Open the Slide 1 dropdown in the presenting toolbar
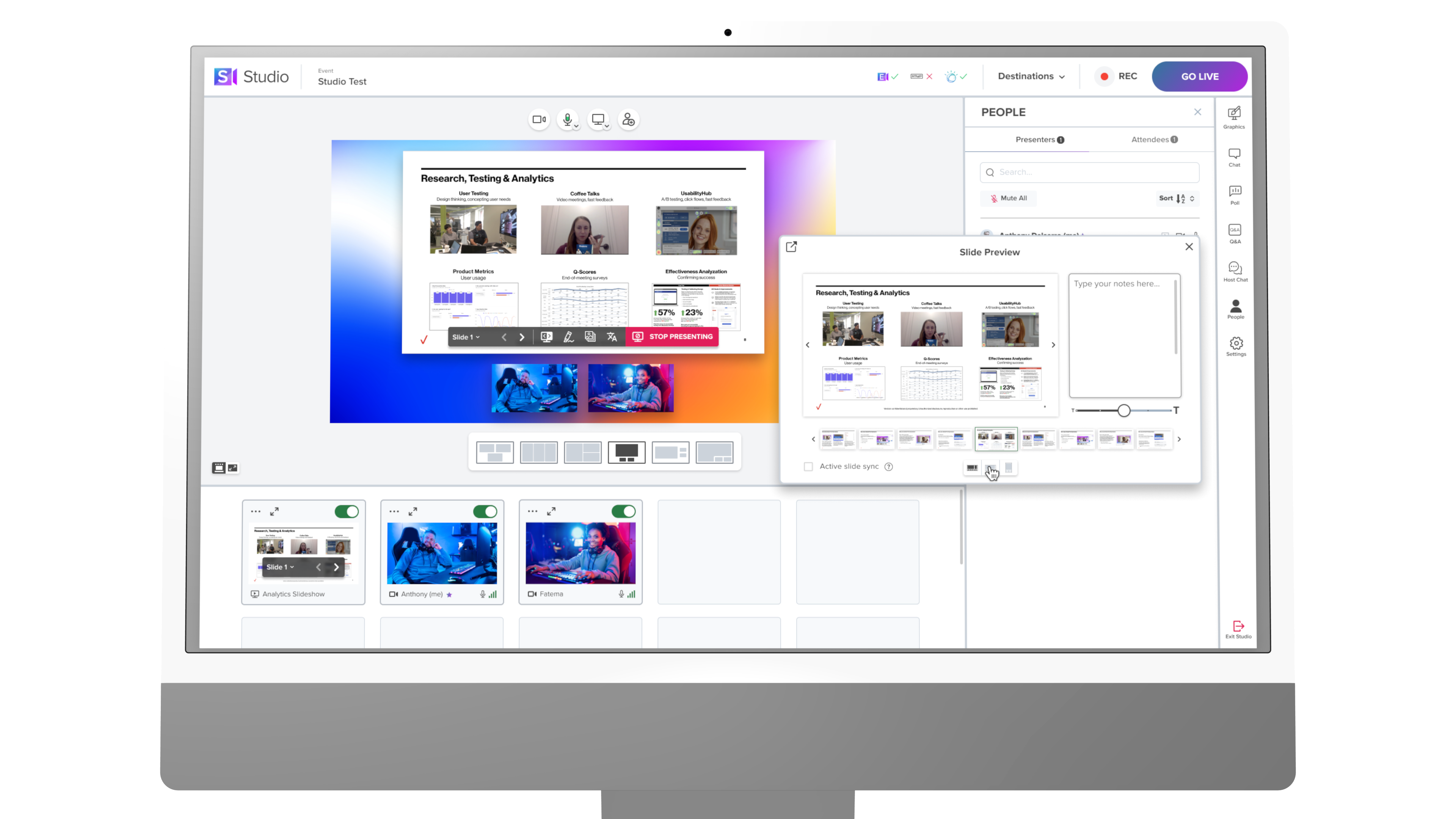 coord(466,336)
